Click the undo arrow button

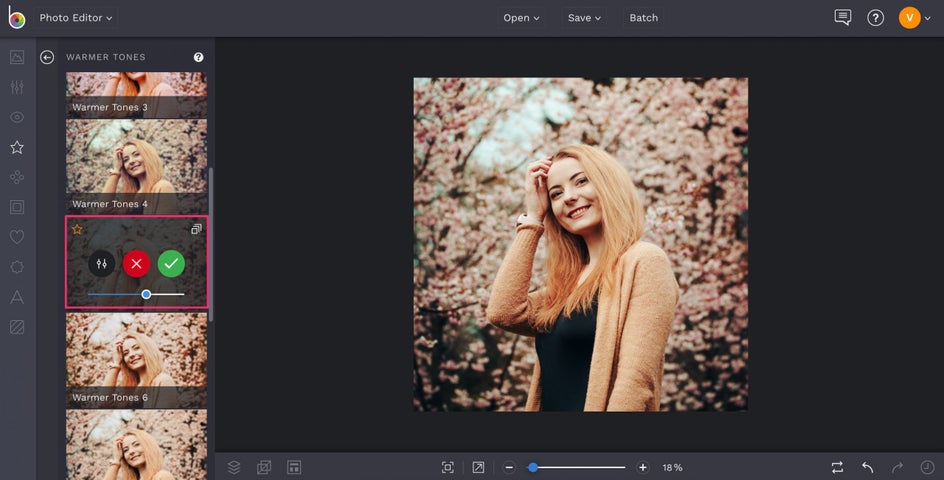click(x=867, y=467)
